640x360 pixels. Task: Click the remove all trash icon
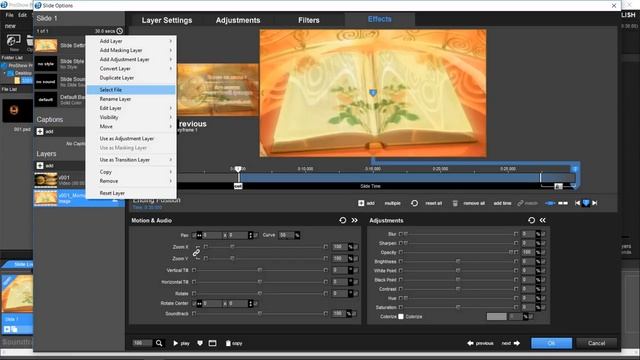455,203
